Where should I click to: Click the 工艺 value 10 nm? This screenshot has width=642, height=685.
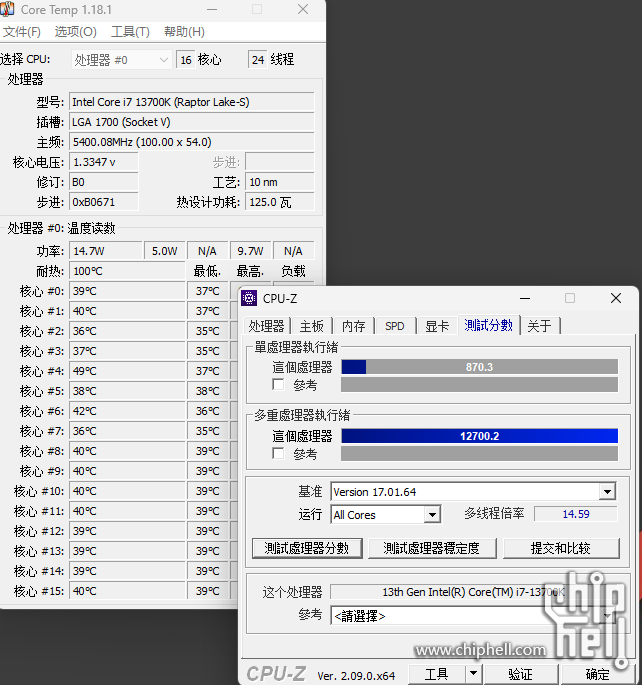tap(280, 182)
